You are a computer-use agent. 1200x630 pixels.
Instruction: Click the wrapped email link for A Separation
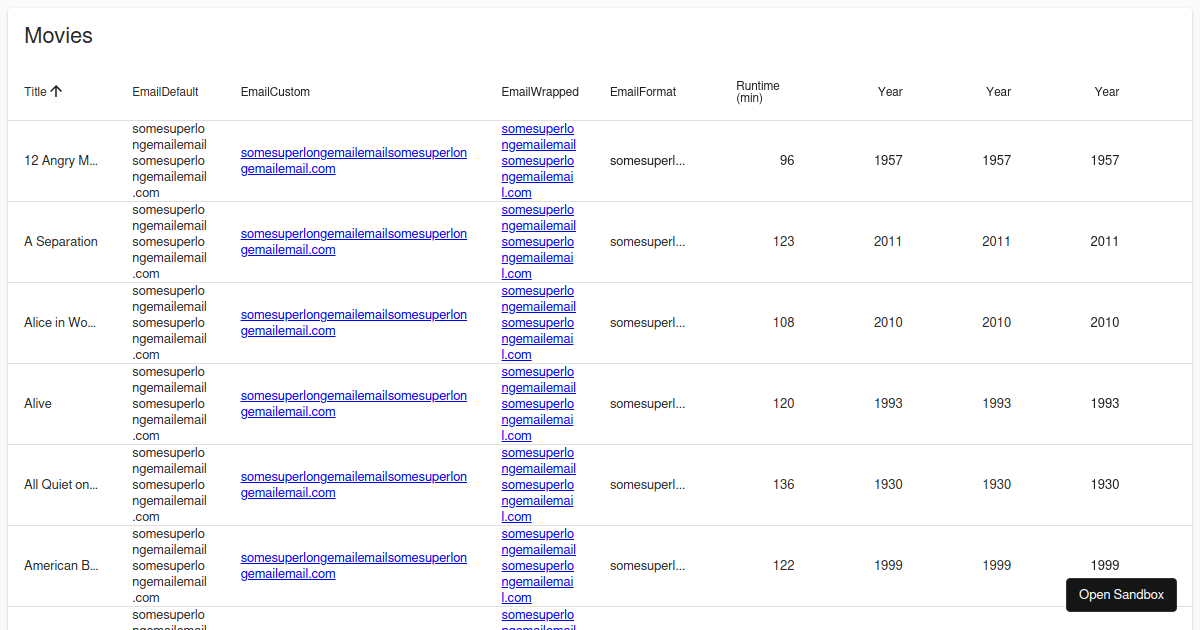point(538,241)
